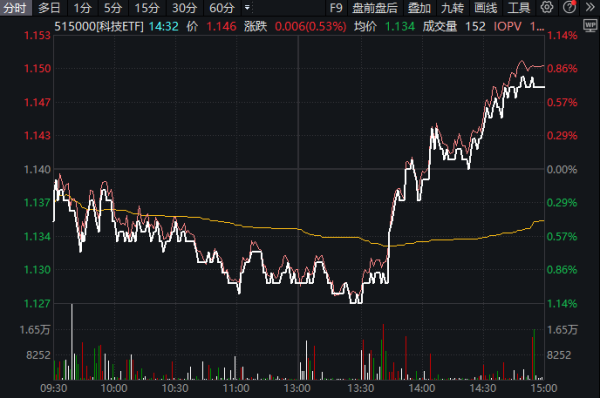Toggle 盘前盘后 pre/post market display
This screenshot has height=398, width=600.
pyautogui.click(x=375, y=8)
